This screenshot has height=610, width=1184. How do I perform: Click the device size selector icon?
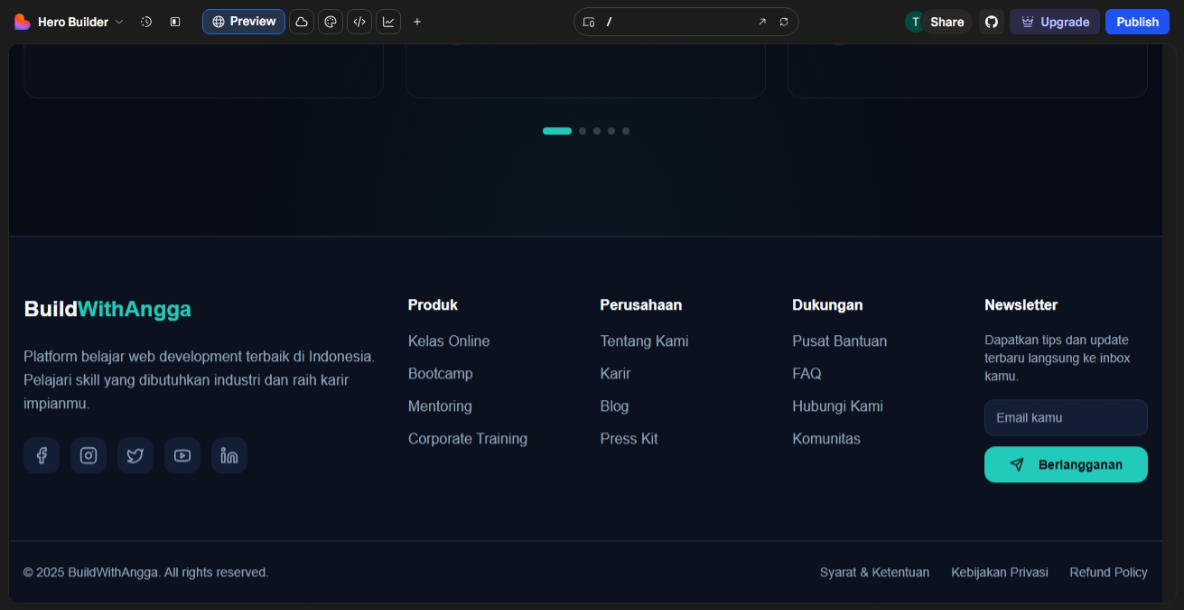(x=589, y=22)
